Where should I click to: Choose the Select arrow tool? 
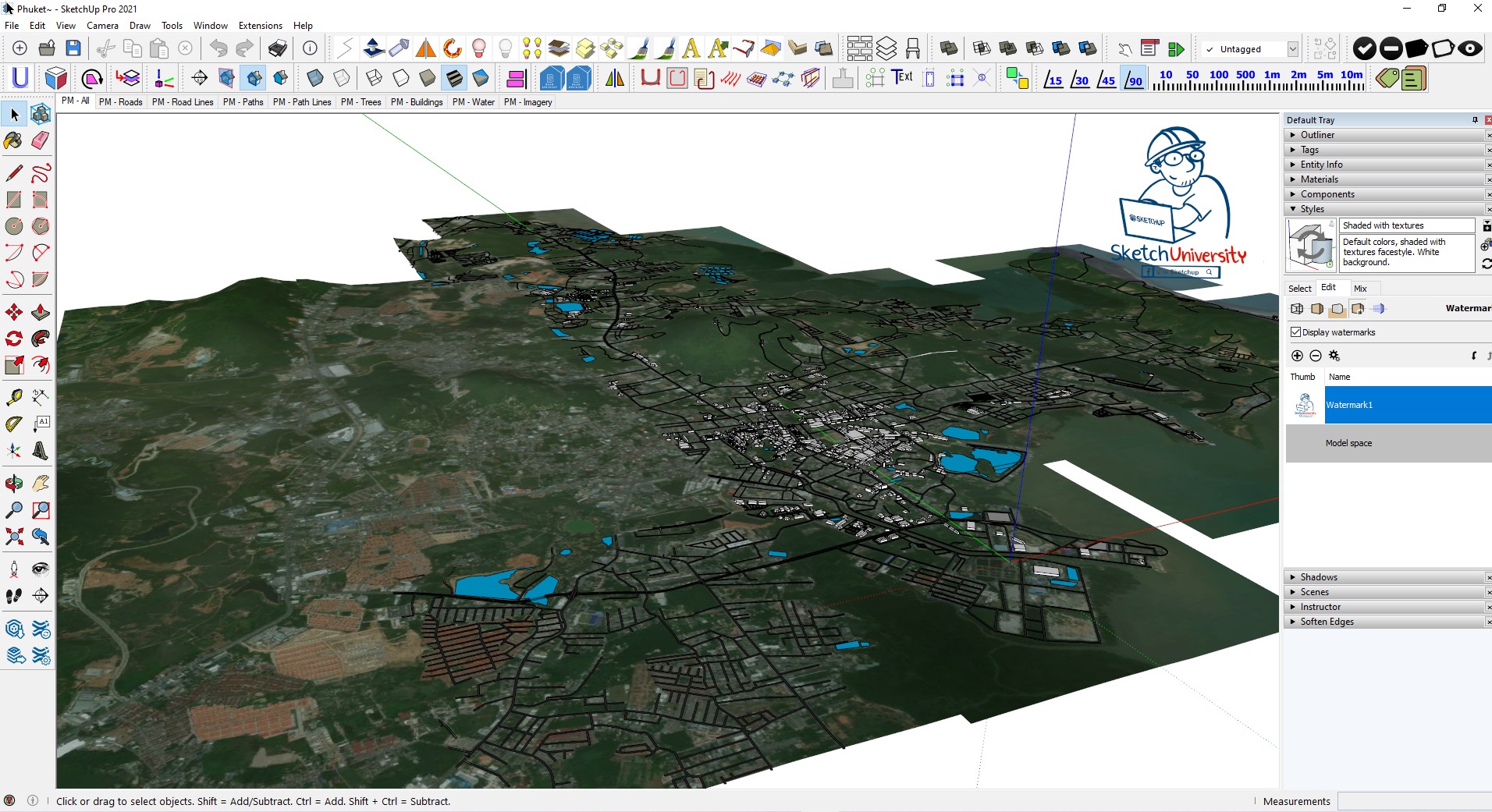tap(14, 115)
